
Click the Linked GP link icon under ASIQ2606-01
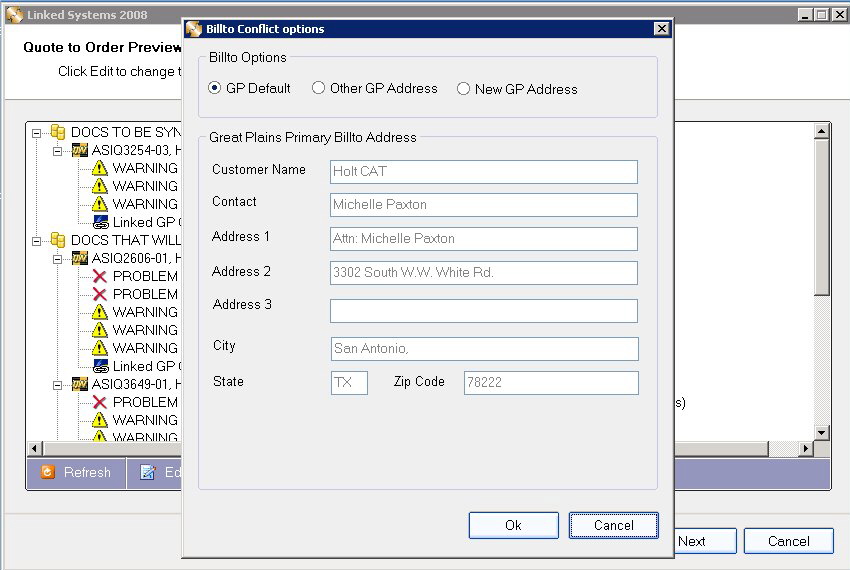(101, 366)
